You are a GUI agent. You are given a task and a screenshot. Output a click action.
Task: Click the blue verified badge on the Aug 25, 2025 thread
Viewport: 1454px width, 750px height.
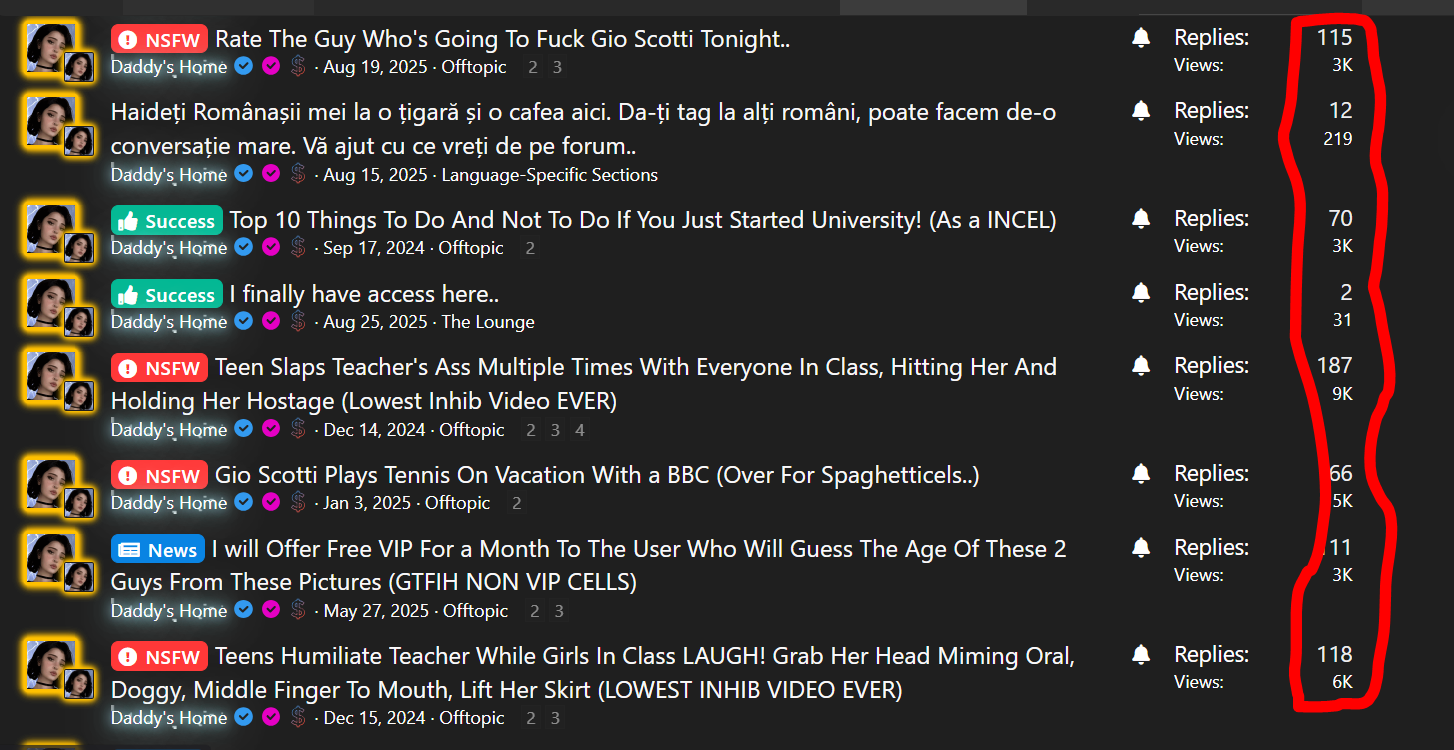(244, 321)
